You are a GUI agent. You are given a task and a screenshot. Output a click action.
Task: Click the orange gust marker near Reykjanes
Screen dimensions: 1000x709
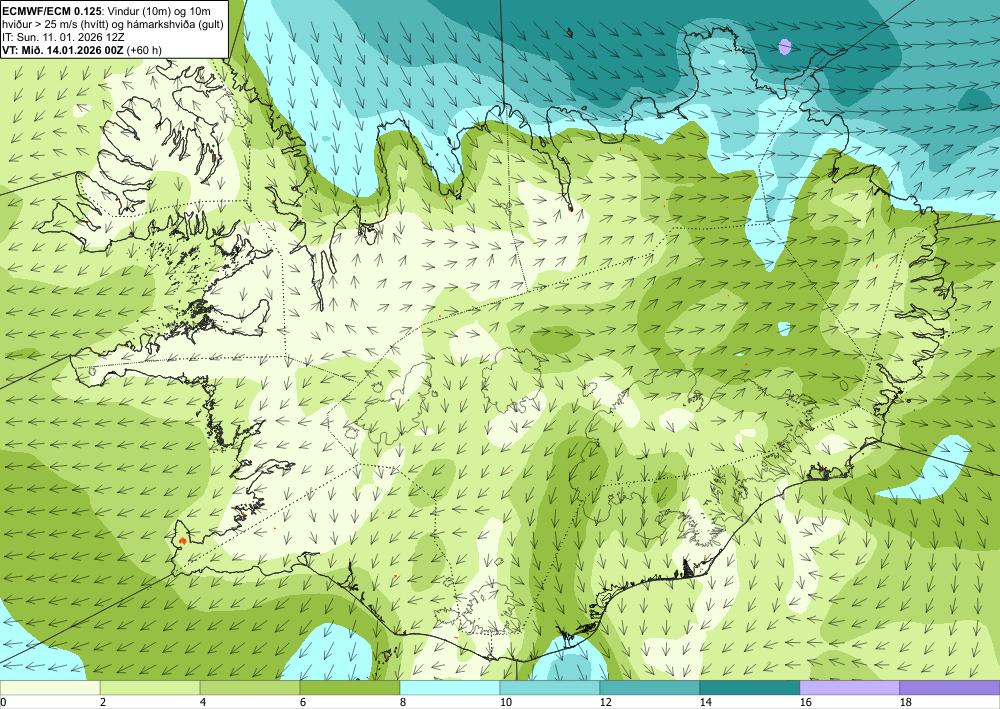[182, 540]
